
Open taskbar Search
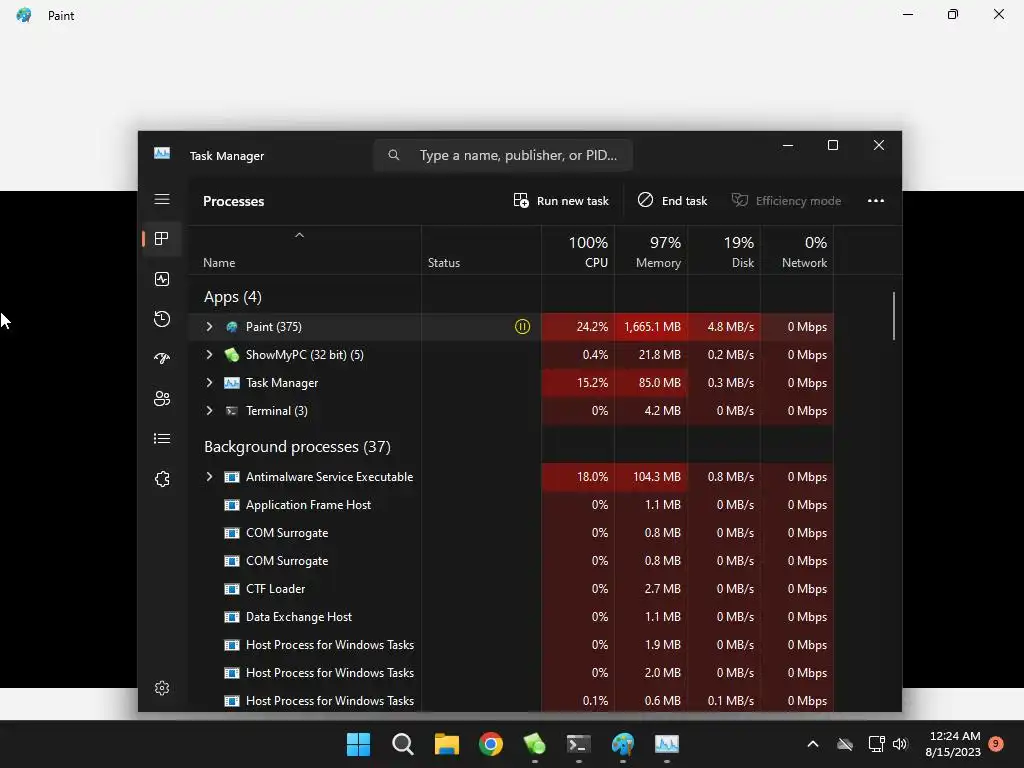coord(402,744)
